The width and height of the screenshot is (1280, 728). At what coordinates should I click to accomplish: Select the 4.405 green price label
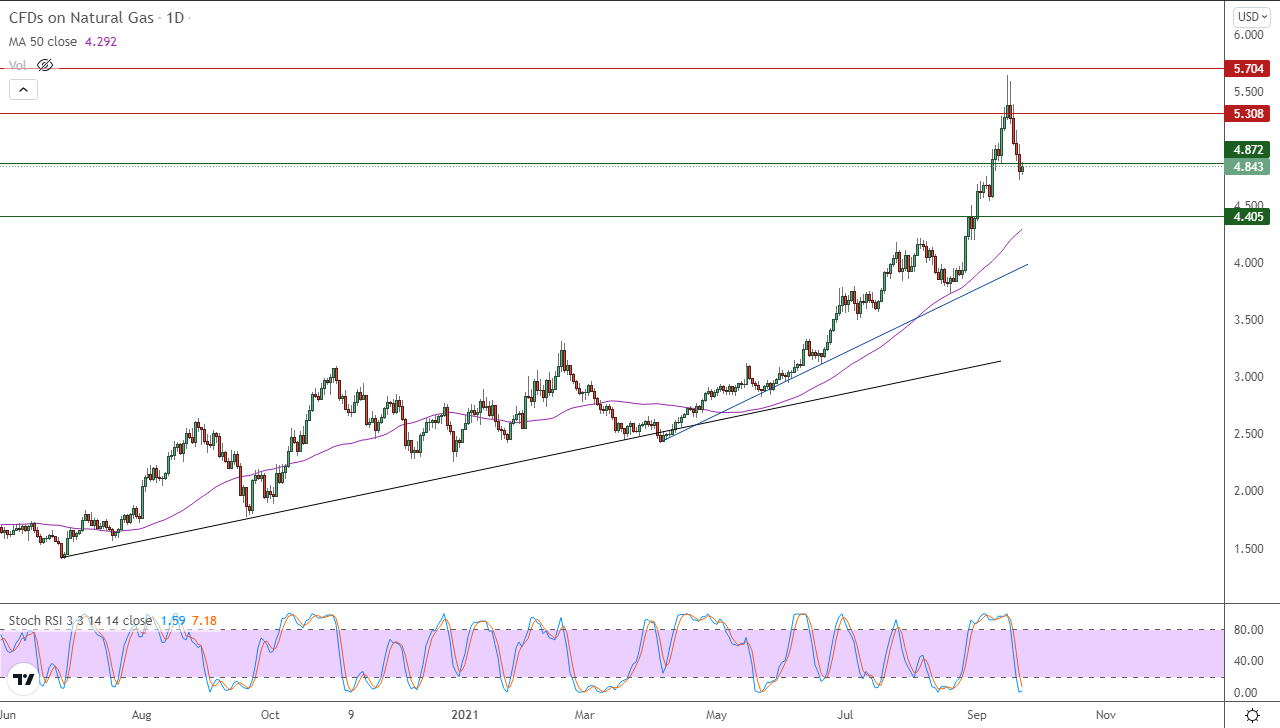(x=1247, y=217)
